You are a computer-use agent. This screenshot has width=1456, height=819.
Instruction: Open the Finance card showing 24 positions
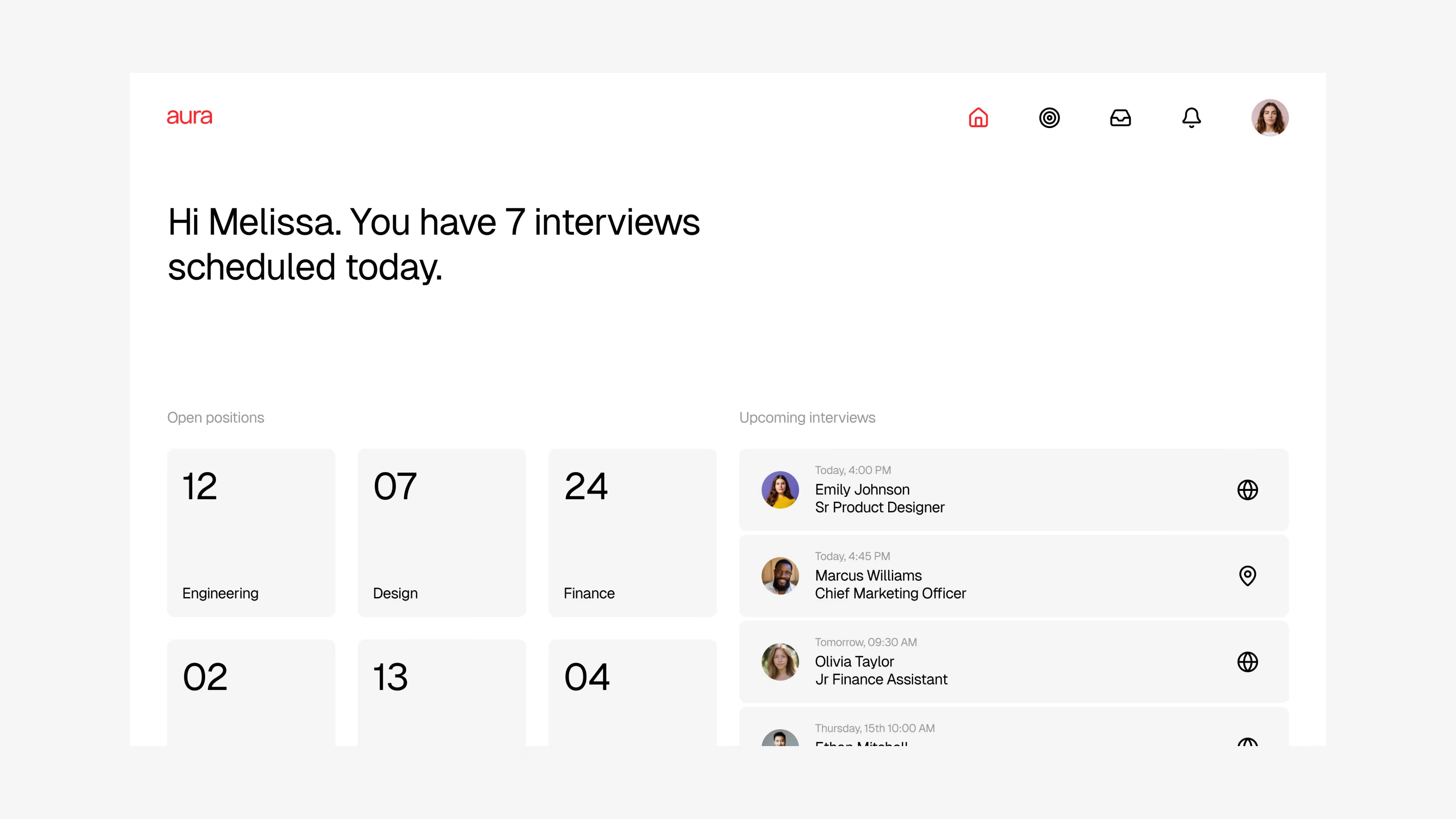(632, 532)
